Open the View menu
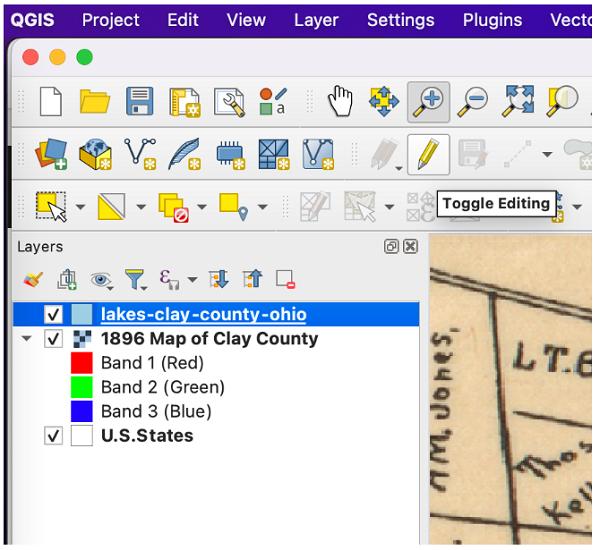 click(x=246, y=20)
